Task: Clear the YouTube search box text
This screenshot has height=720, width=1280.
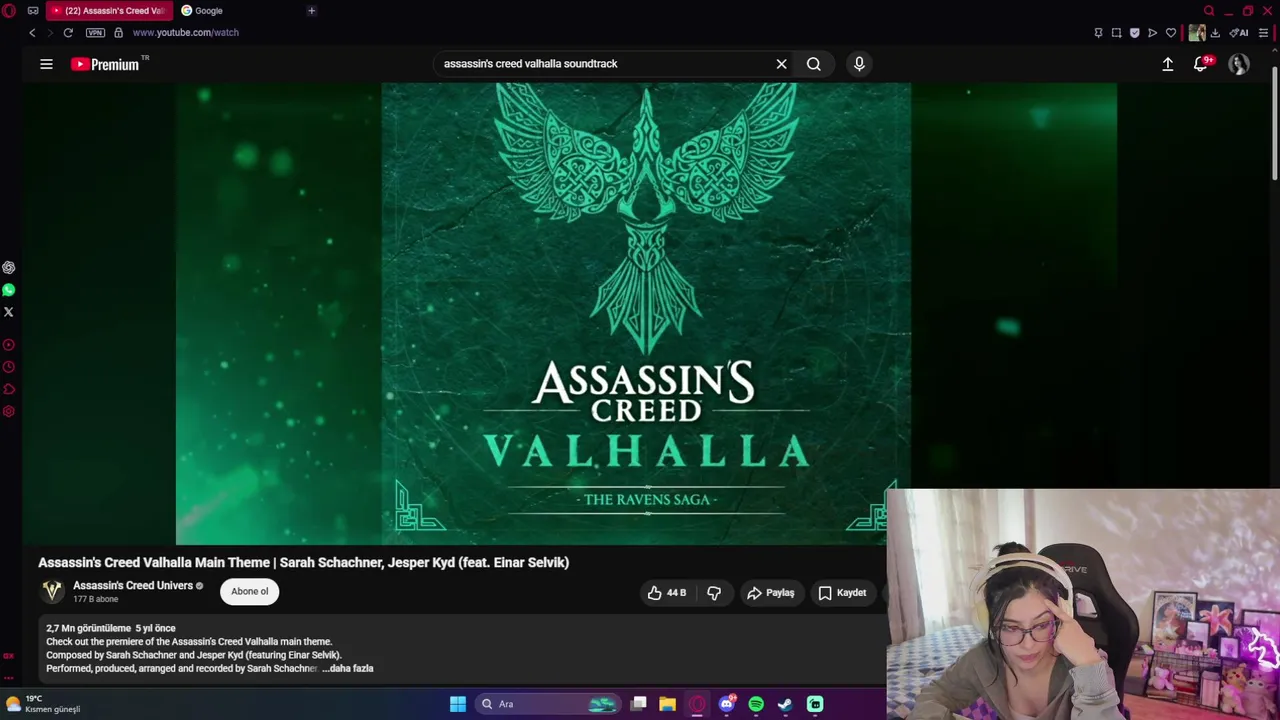Action: [781, 64]
